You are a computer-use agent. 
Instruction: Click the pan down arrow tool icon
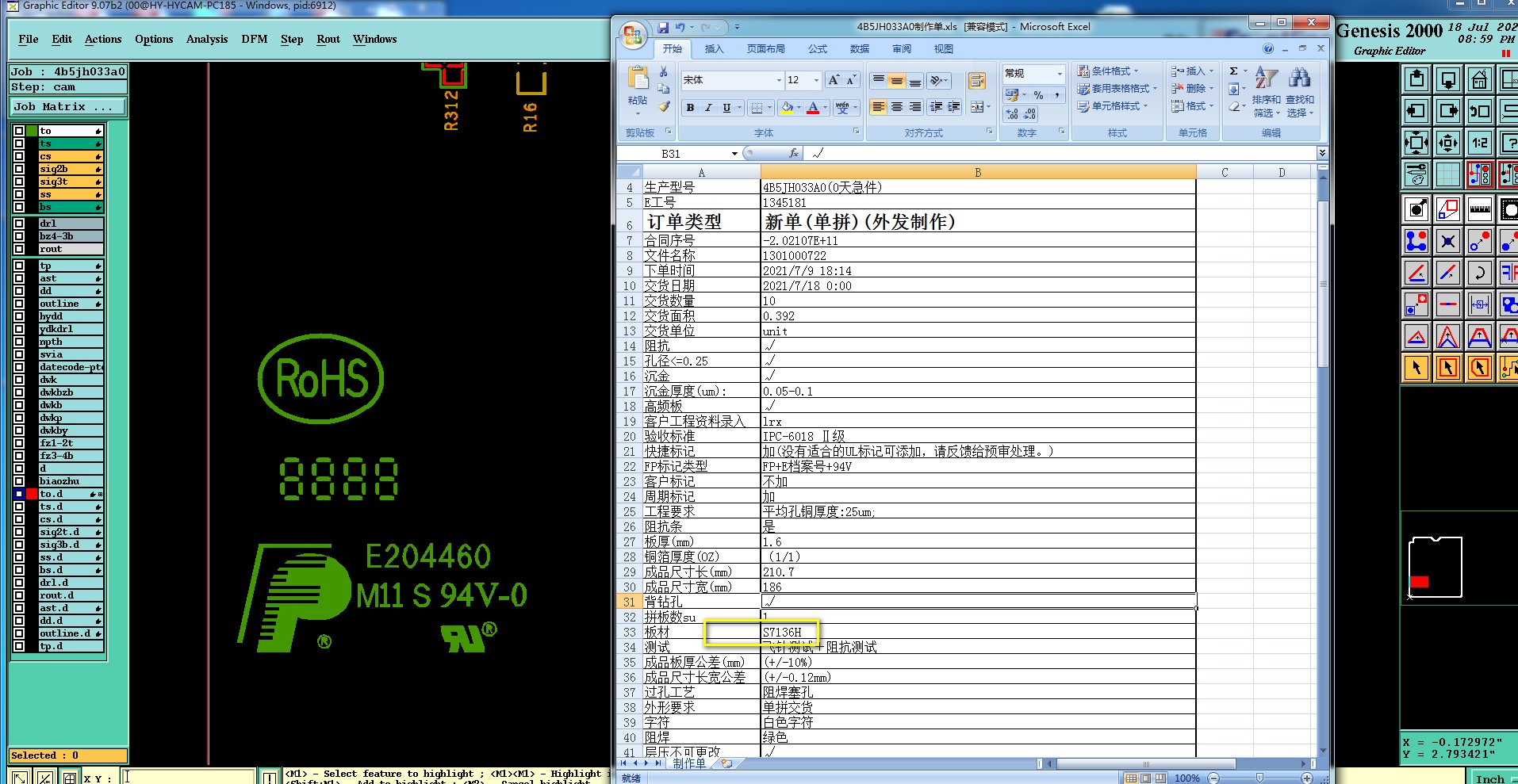pyautogui.click(x=1448, y=79)
